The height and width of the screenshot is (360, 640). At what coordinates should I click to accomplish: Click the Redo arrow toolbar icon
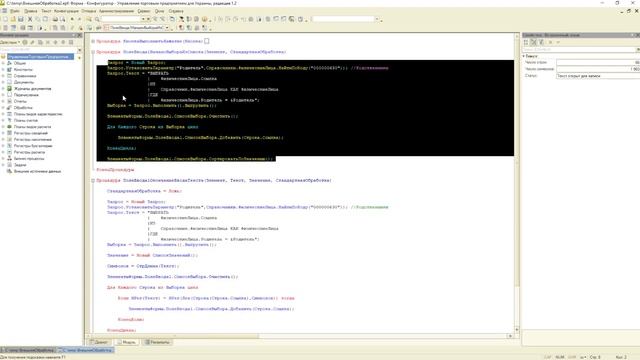[x=80, y=19]
